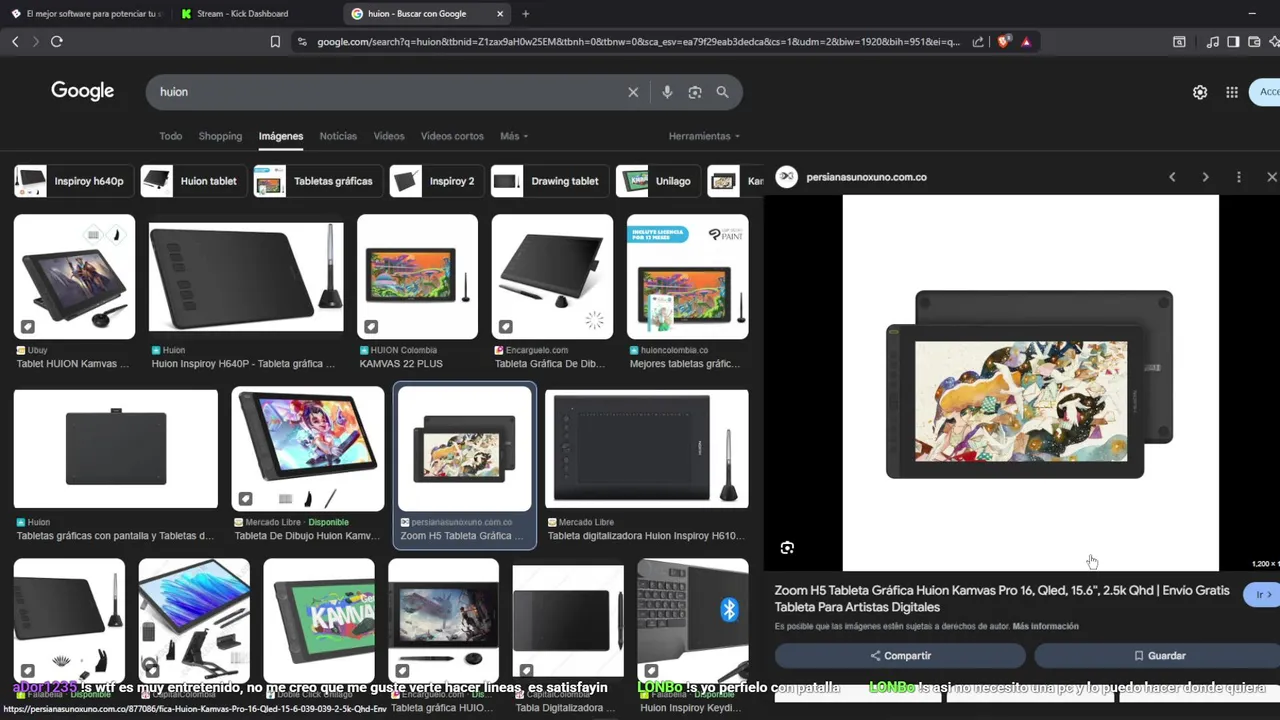The height and width of the screenshot is (720, 1280).
Task: Open the Zoom H5 Tableta Gráfica title link
Action: (1002, 599)
